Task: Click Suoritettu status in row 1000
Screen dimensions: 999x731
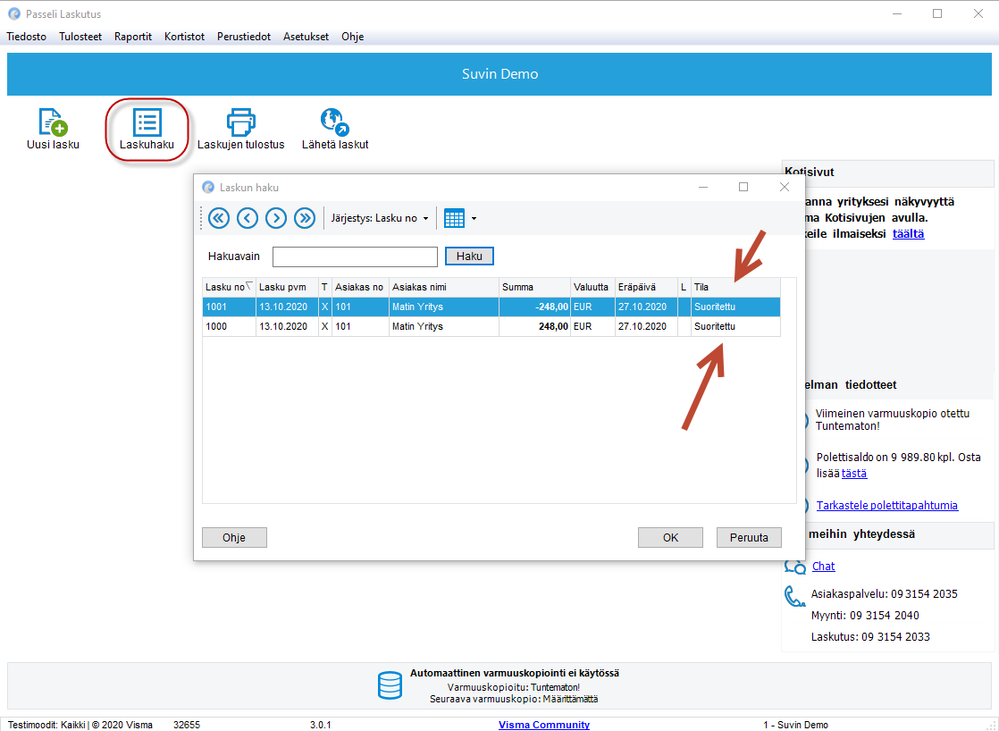Action: click(735, 326)
